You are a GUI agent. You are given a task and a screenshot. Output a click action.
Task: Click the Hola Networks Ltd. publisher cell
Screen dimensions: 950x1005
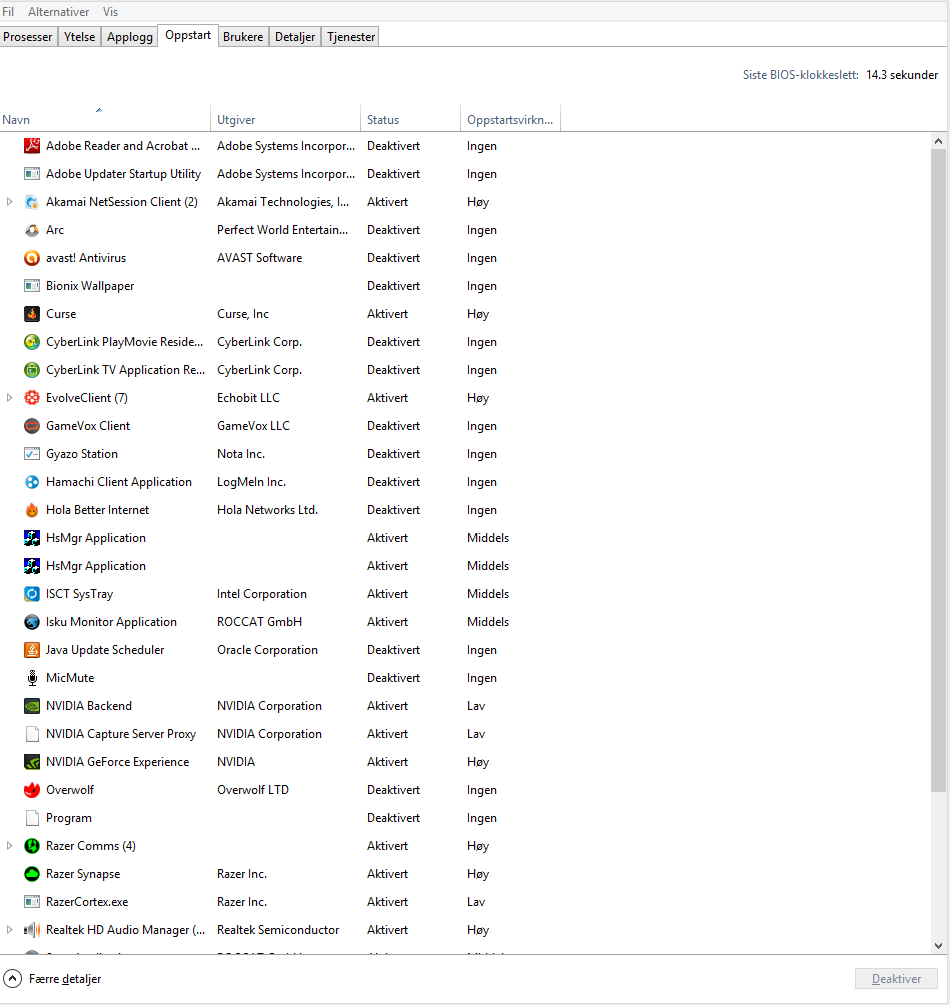pos(267,510)
